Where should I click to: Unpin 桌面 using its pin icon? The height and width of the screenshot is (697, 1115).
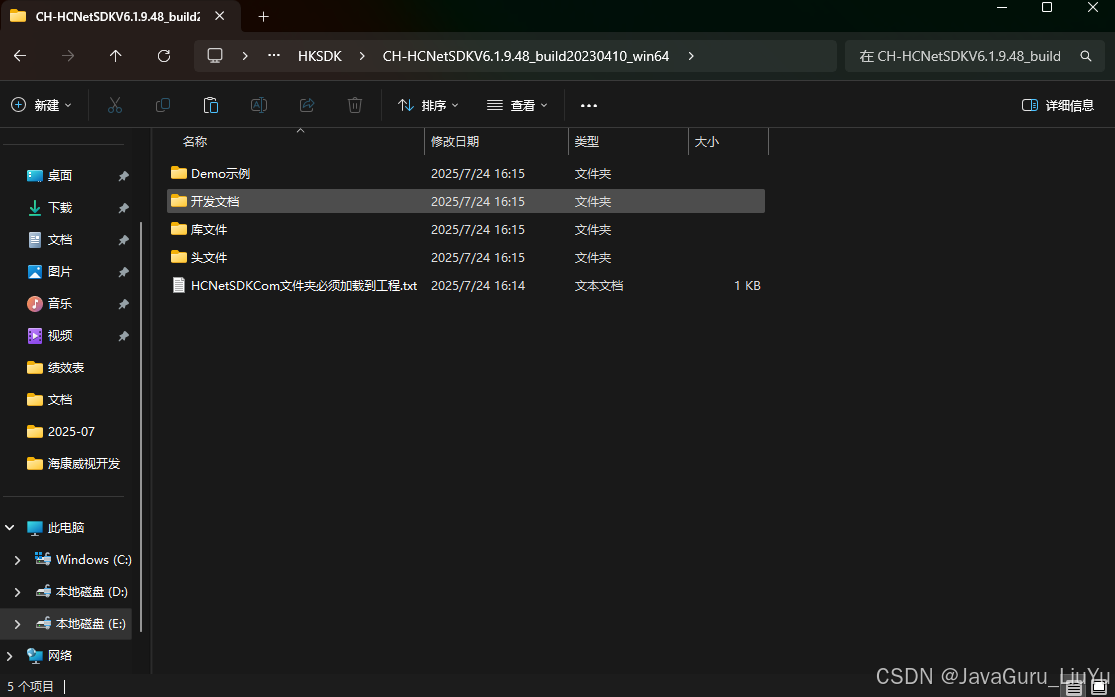tap(123, 176)
